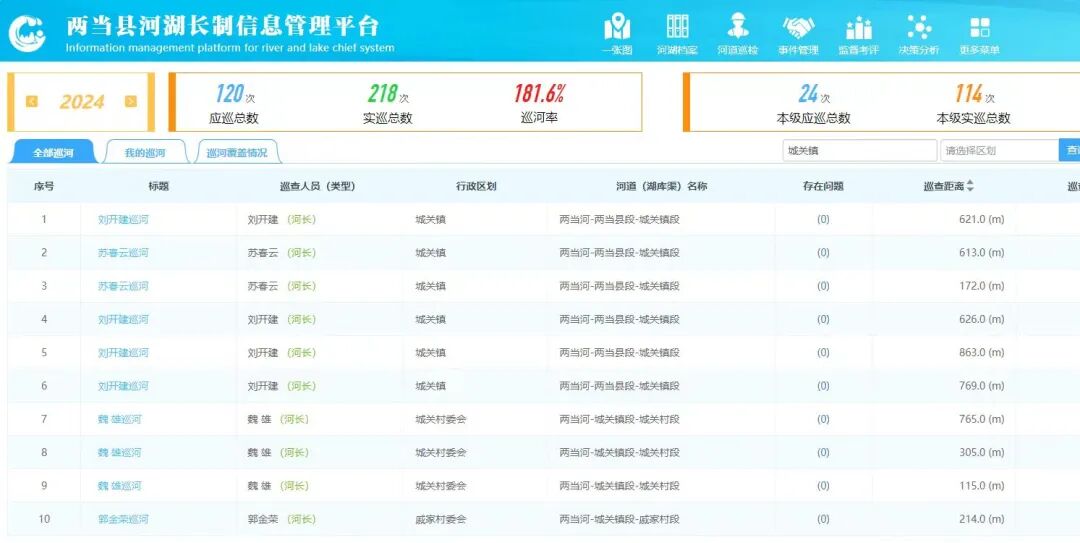Image resolution: width=1080 pixels, height=543 pixels.
Task: Open 魏雄巡河 link in row 7
Action: click(120, 419)
